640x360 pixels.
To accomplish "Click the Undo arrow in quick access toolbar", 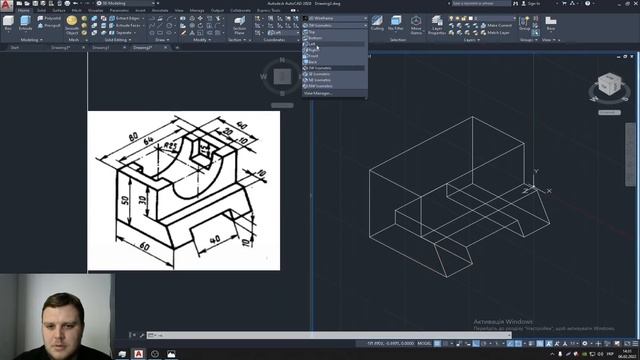I will 75,3.
